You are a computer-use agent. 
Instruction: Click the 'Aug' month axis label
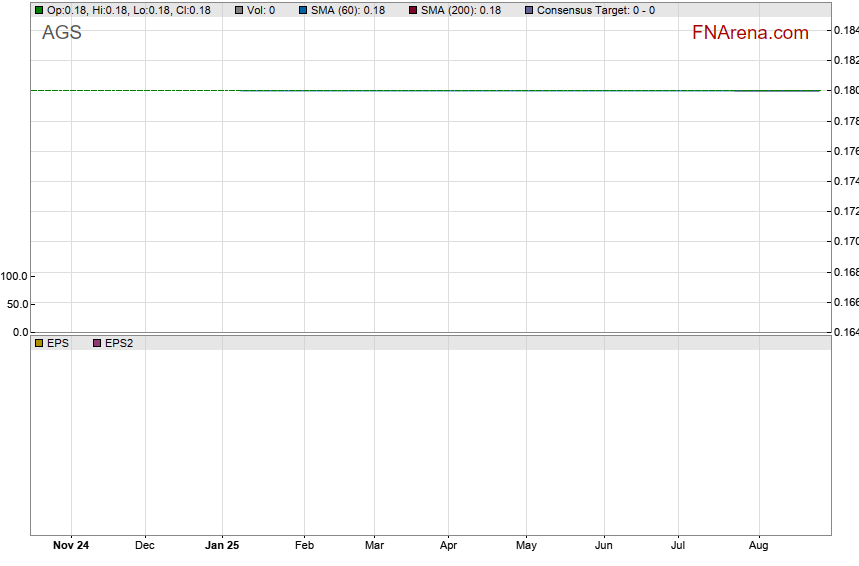758,545
